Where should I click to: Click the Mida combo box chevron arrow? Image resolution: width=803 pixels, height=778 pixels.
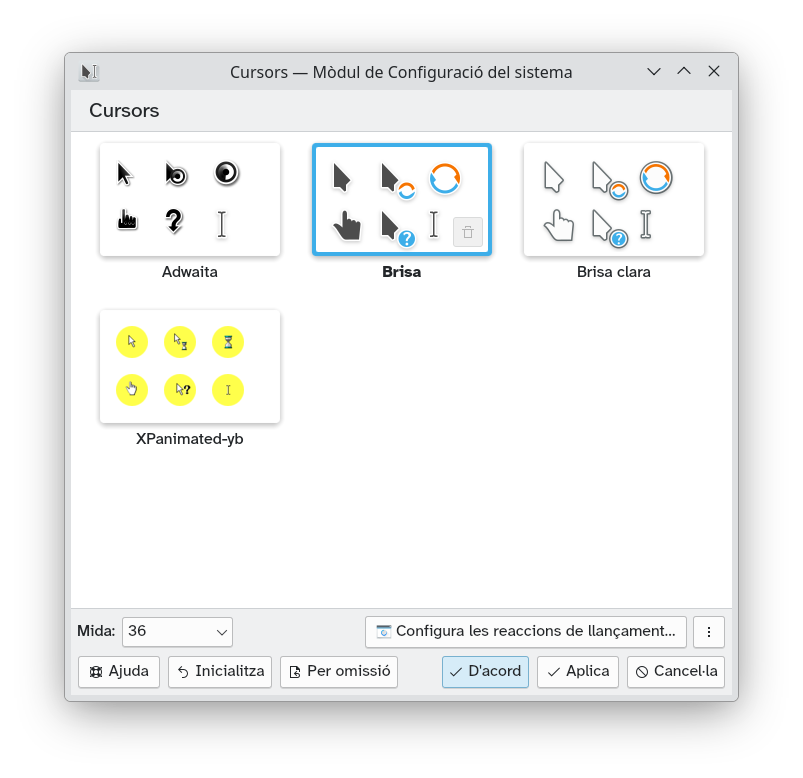pyautogui.click(x=222, y=633)
